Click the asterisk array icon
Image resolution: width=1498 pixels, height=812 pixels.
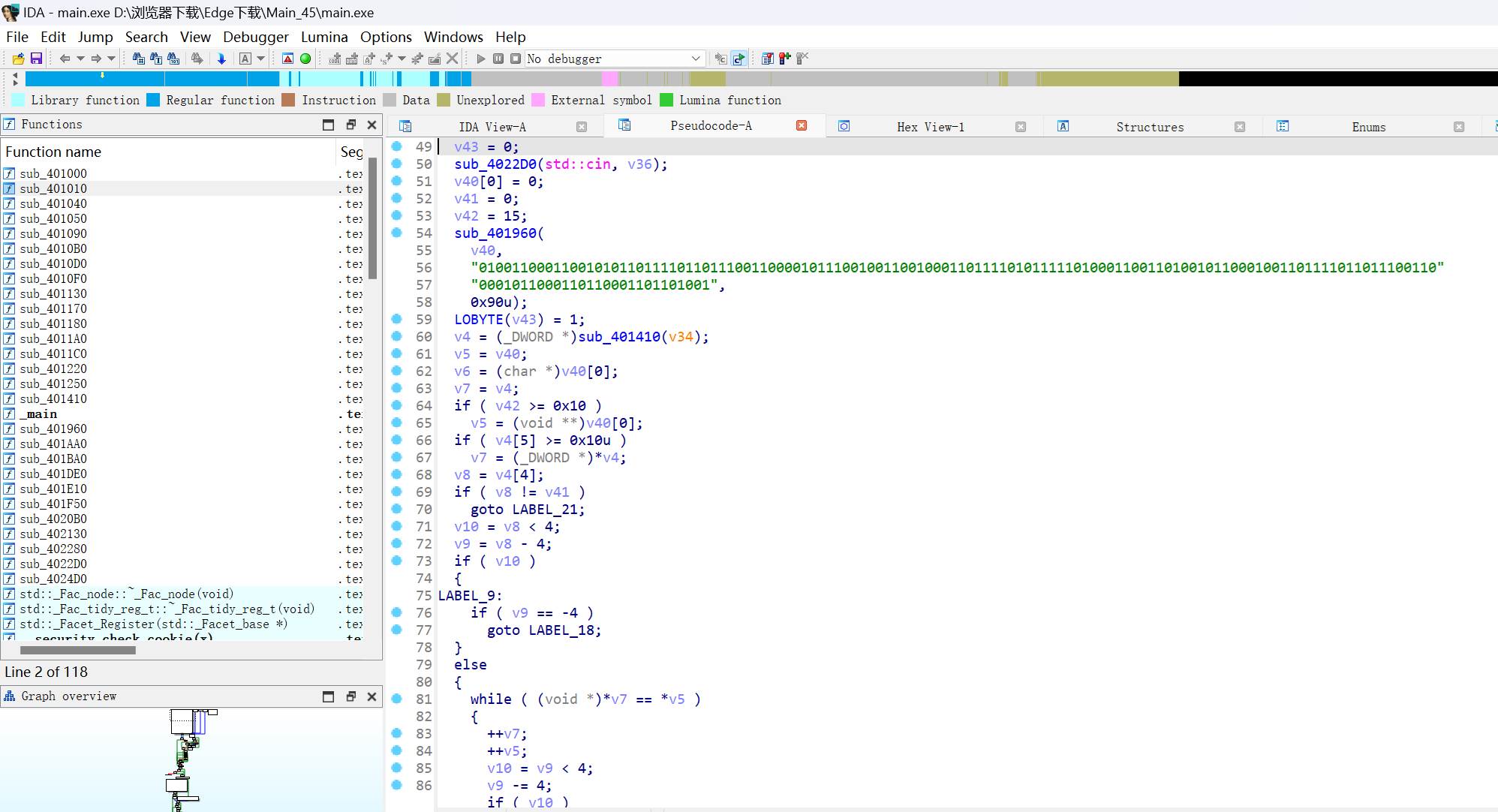point(417,59)
